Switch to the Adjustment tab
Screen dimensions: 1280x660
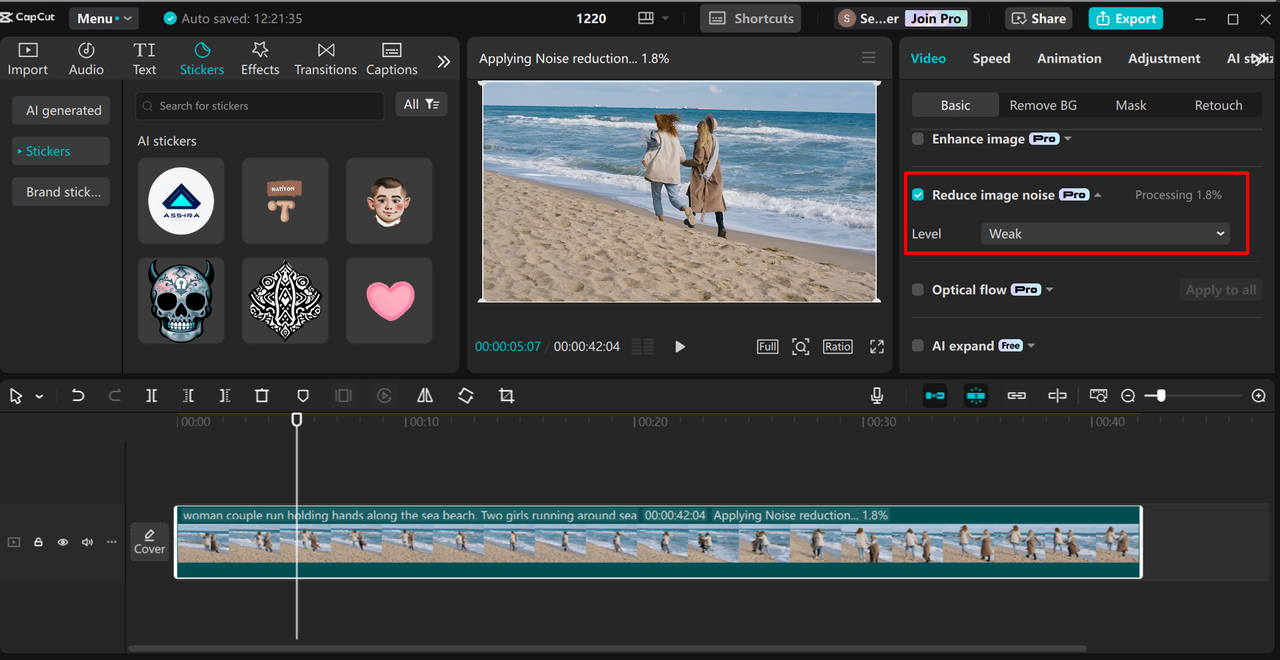[x=1164, y=58]
